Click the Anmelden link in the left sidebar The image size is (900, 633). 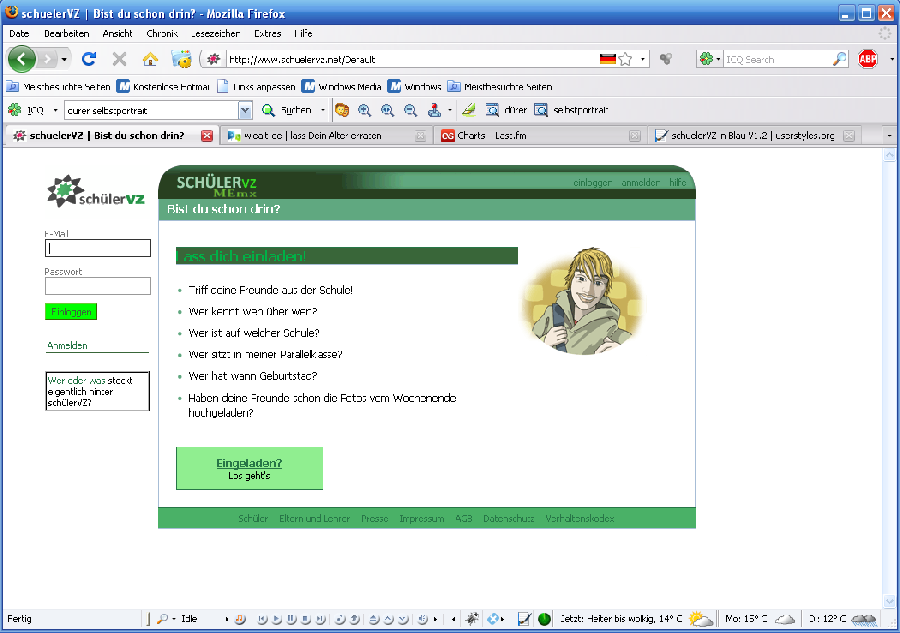click(67, 345)
